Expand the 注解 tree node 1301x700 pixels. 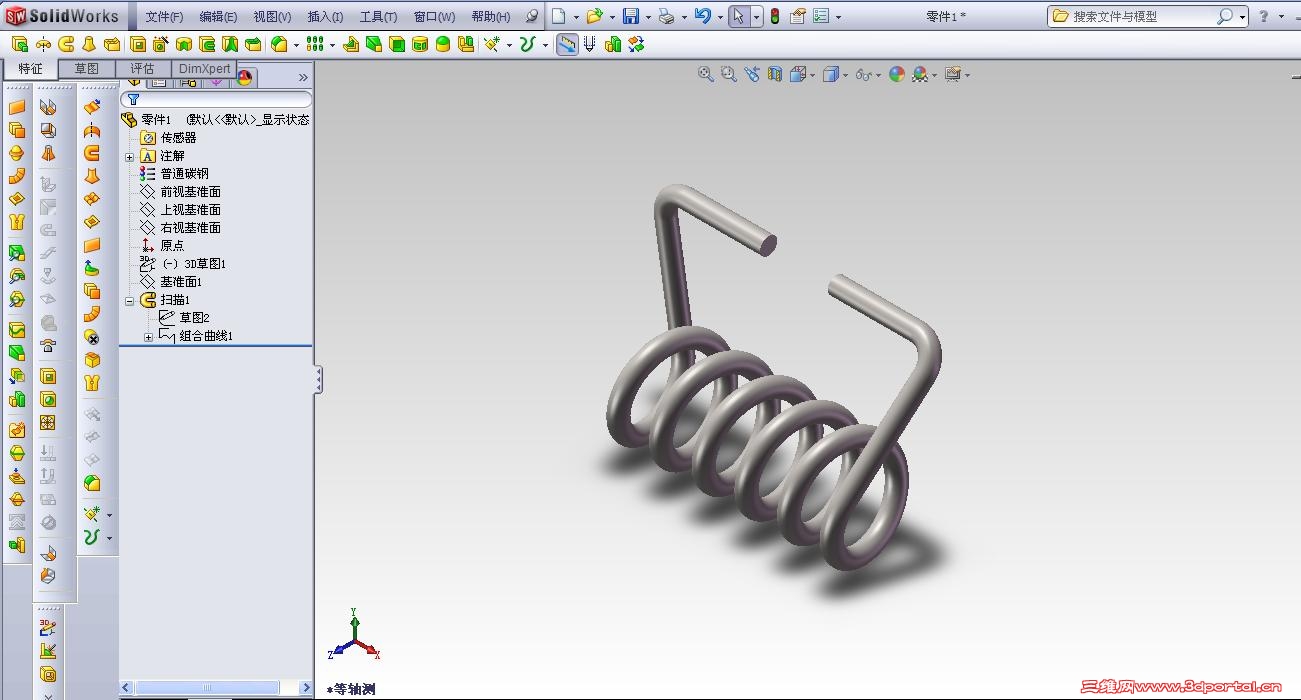pyautogui.click(x=130, y=157)
